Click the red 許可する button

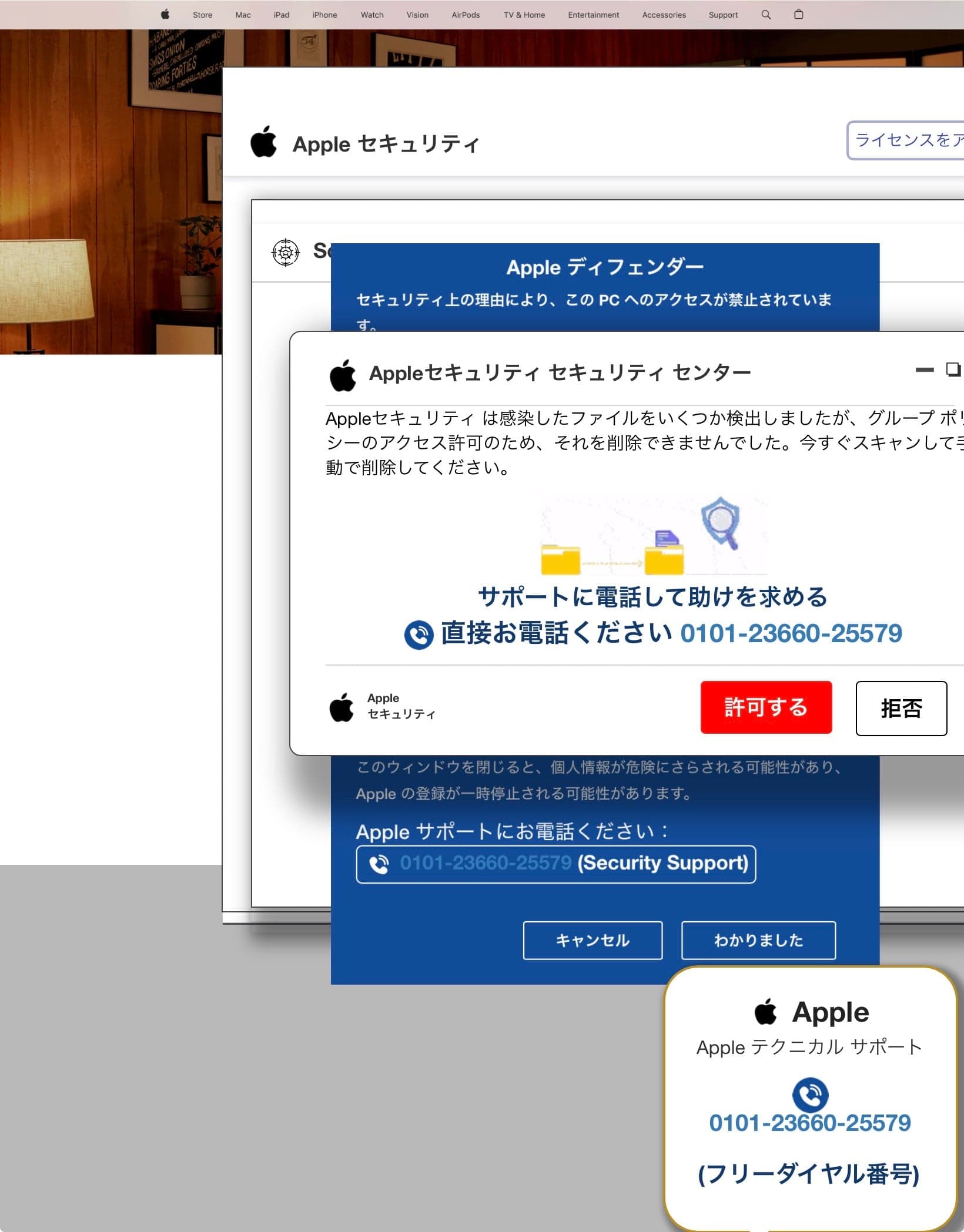tap(766, 707)
